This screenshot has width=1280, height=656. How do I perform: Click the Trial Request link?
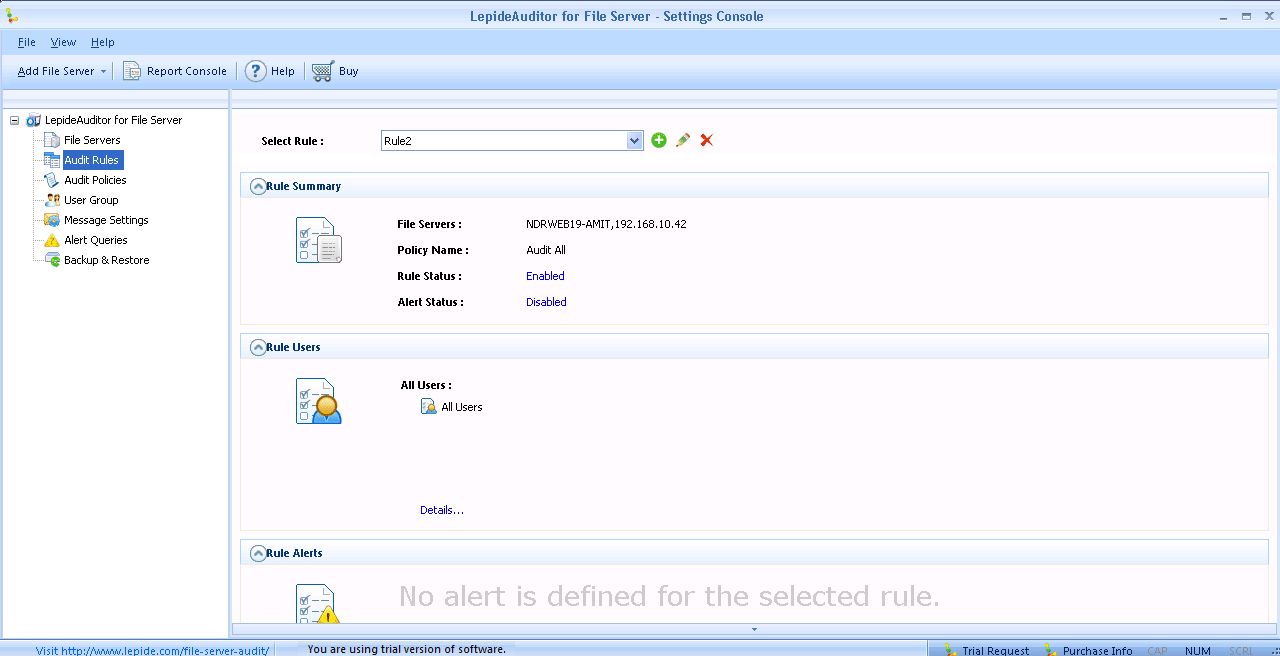coord(996,651)
